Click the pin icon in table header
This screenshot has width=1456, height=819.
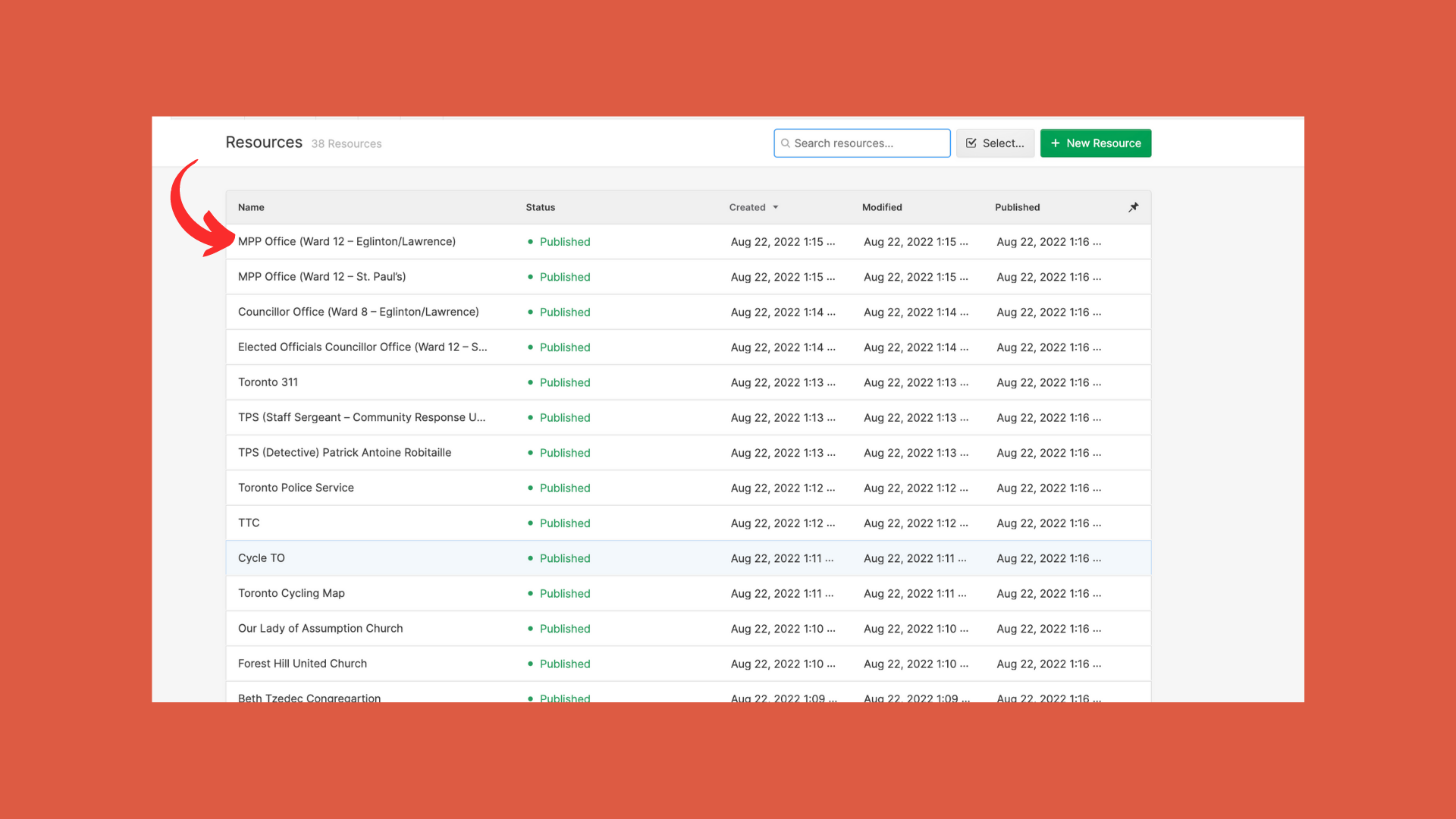coord(1133,207)
